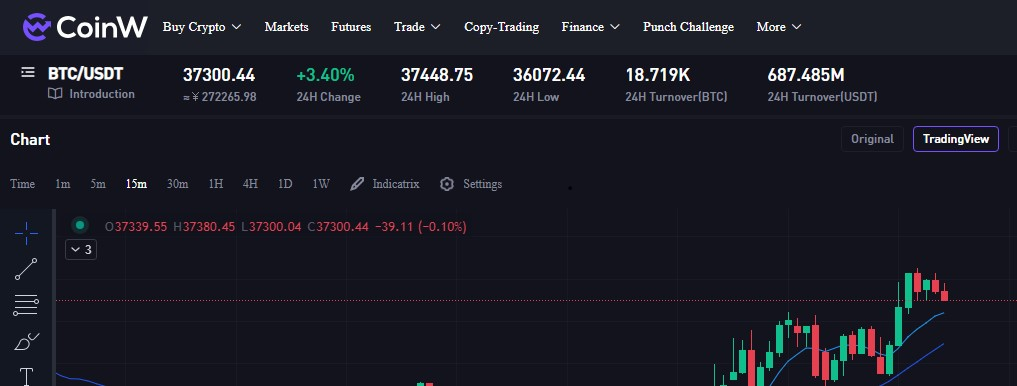Select the text annotation tool

pos(26,376)
